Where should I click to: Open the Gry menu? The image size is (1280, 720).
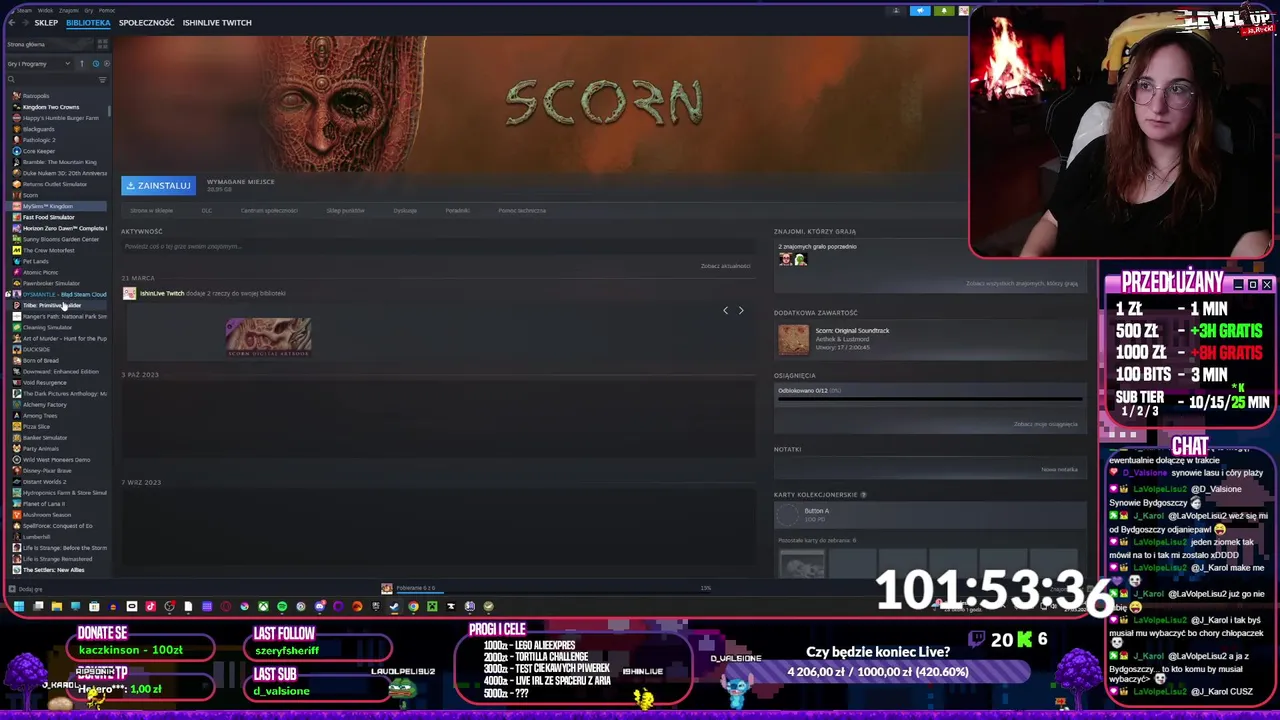(88, 10)
